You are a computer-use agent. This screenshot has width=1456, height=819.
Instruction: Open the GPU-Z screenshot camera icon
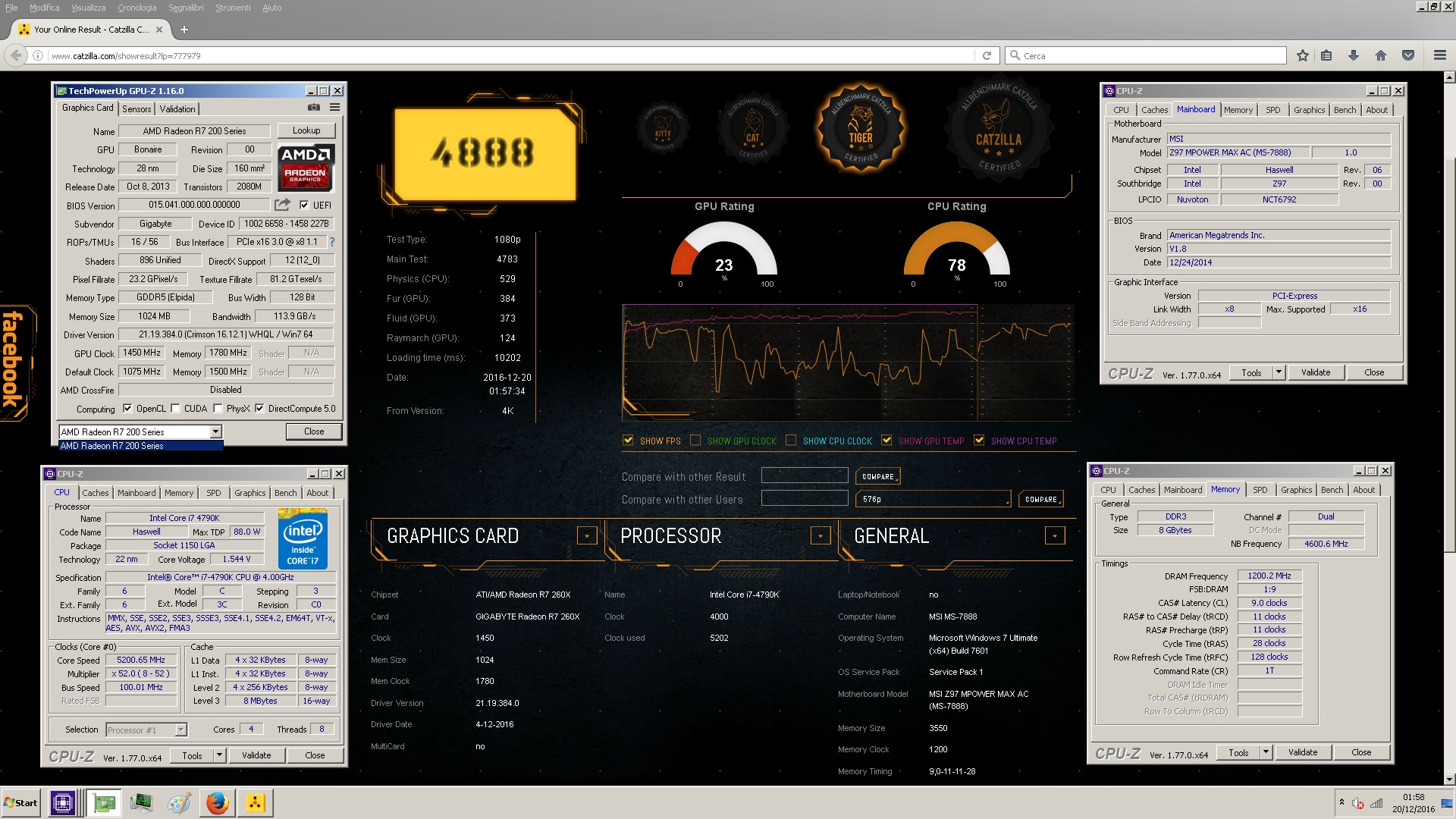pyautogui.click(x=314, y=108)
